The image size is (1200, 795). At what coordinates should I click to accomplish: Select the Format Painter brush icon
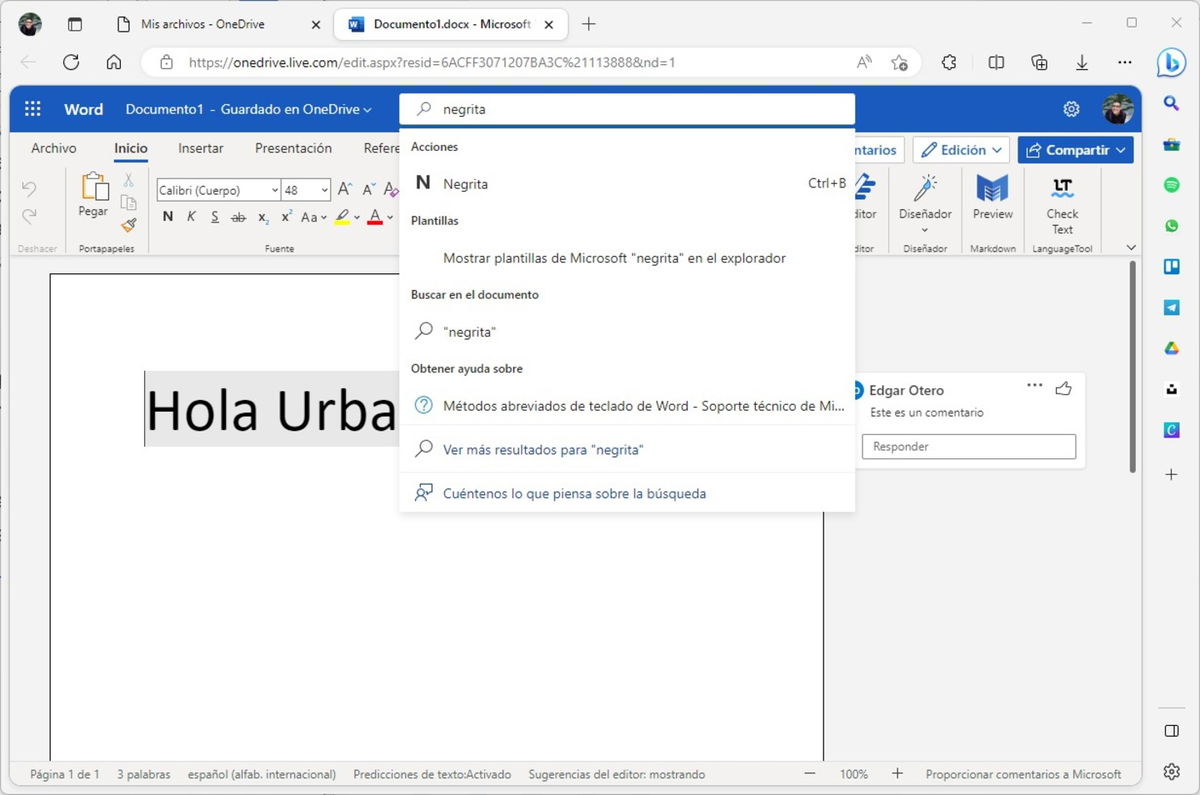pos(128,226)
